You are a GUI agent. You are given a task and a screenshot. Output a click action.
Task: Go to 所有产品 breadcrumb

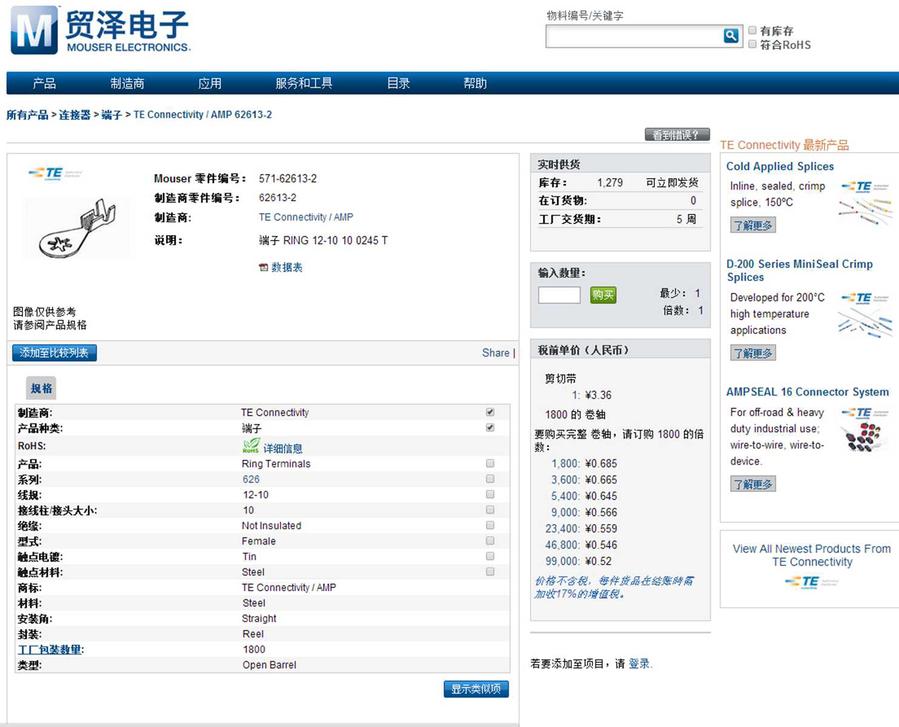coord(27,115)
